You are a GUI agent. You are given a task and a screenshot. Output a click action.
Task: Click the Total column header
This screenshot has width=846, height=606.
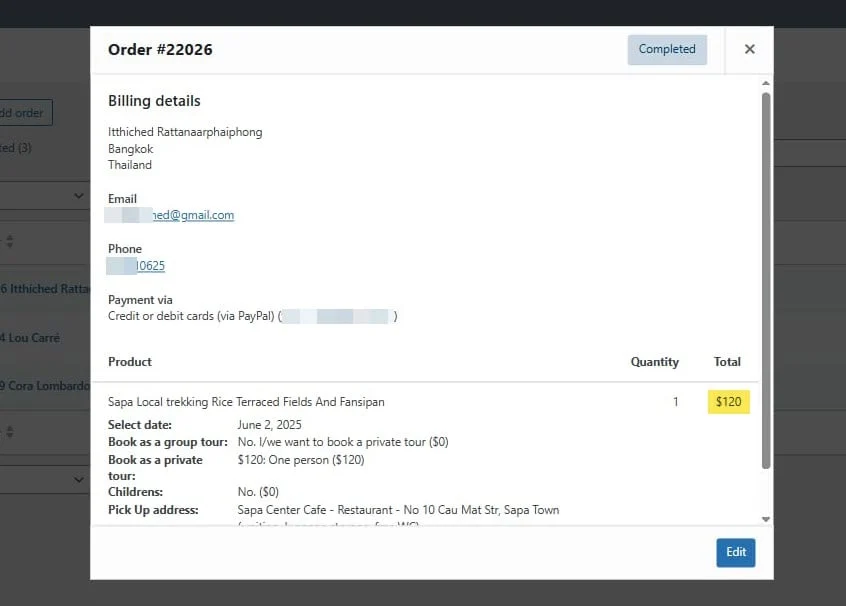[x=727, y=362]
